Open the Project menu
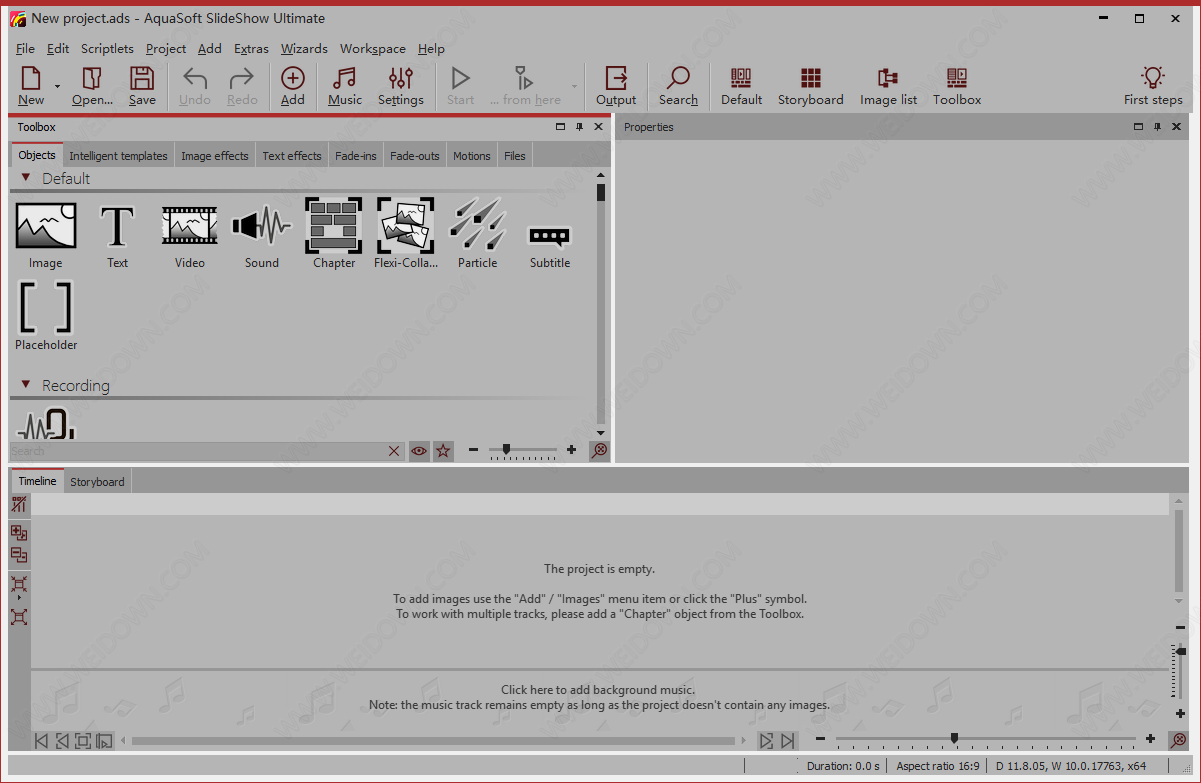Viewport: 1201px width, 783px height. pos(166,48)
